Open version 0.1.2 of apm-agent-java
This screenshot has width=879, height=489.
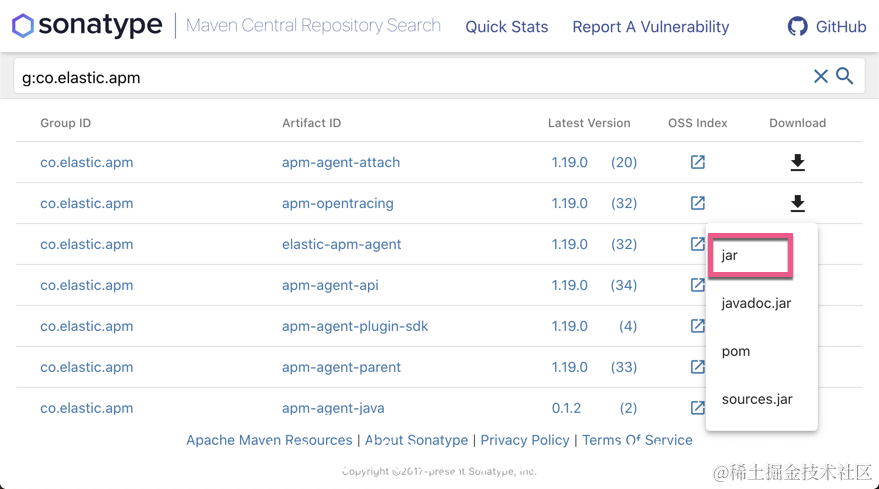tap(566, 408)
